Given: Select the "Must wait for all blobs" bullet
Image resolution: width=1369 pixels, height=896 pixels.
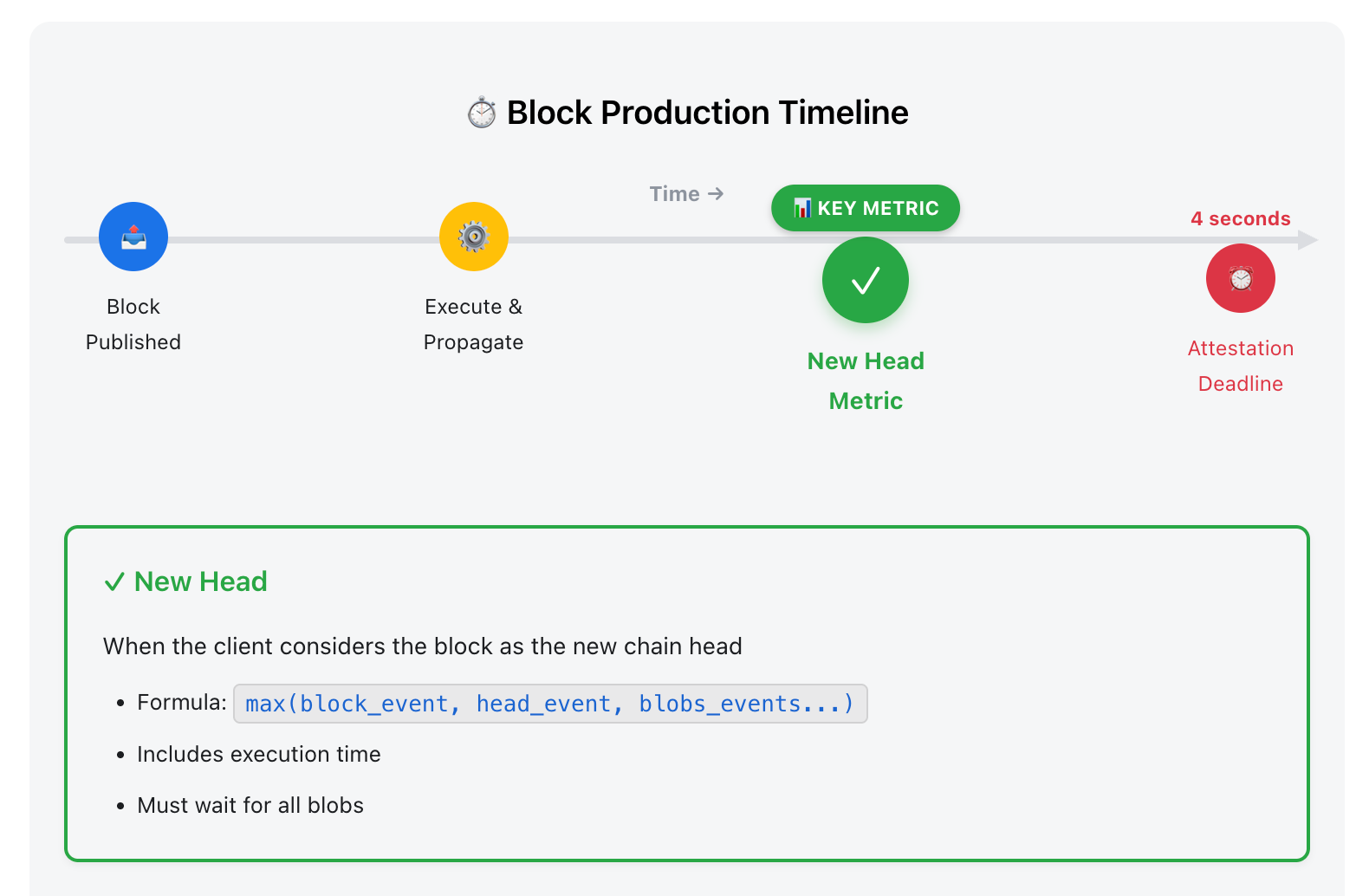Looking at the screenshot, I should tap(250, 806).
